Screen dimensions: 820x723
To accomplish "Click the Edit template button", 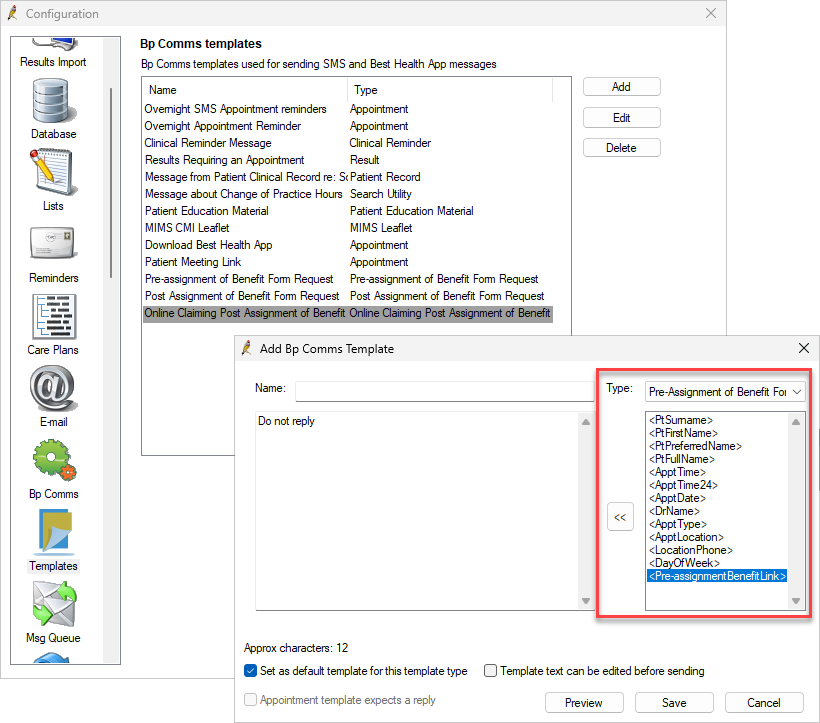I will point(621,118).
